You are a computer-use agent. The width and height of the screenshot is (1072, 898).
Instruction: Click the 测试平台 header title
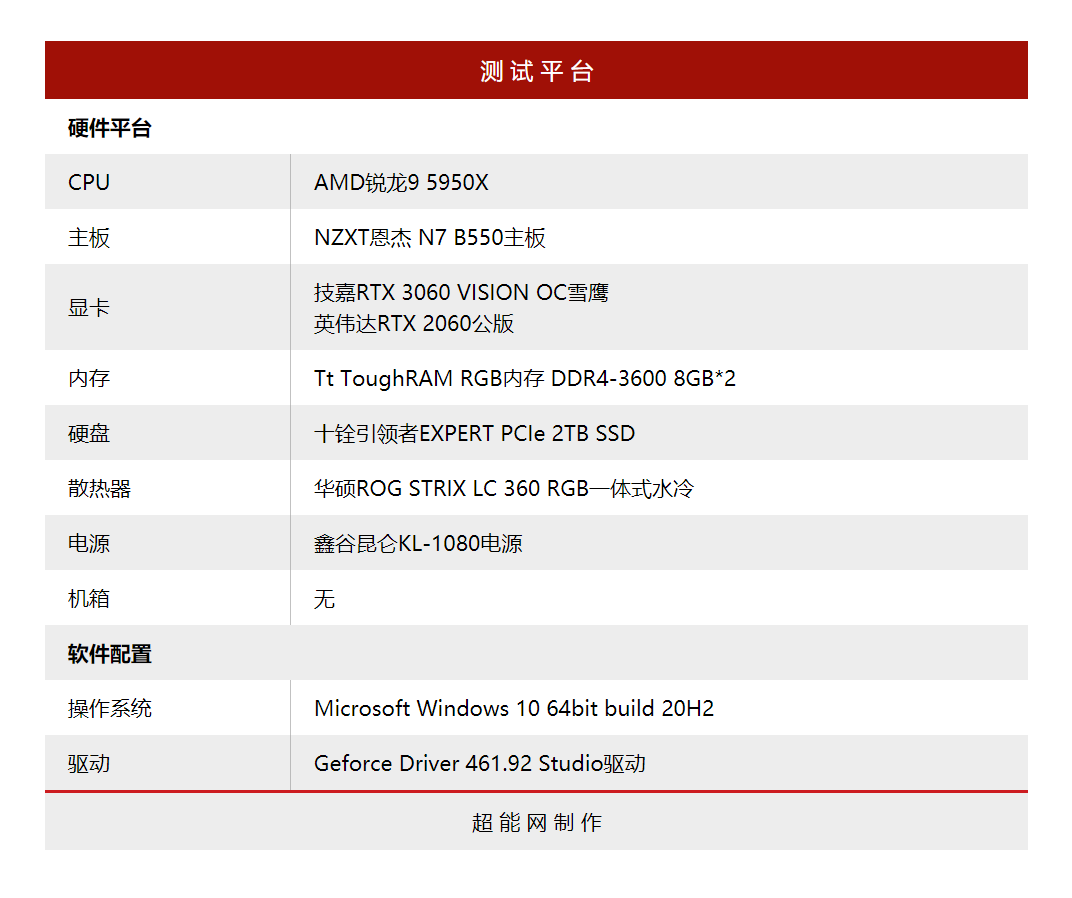point(537,71)
